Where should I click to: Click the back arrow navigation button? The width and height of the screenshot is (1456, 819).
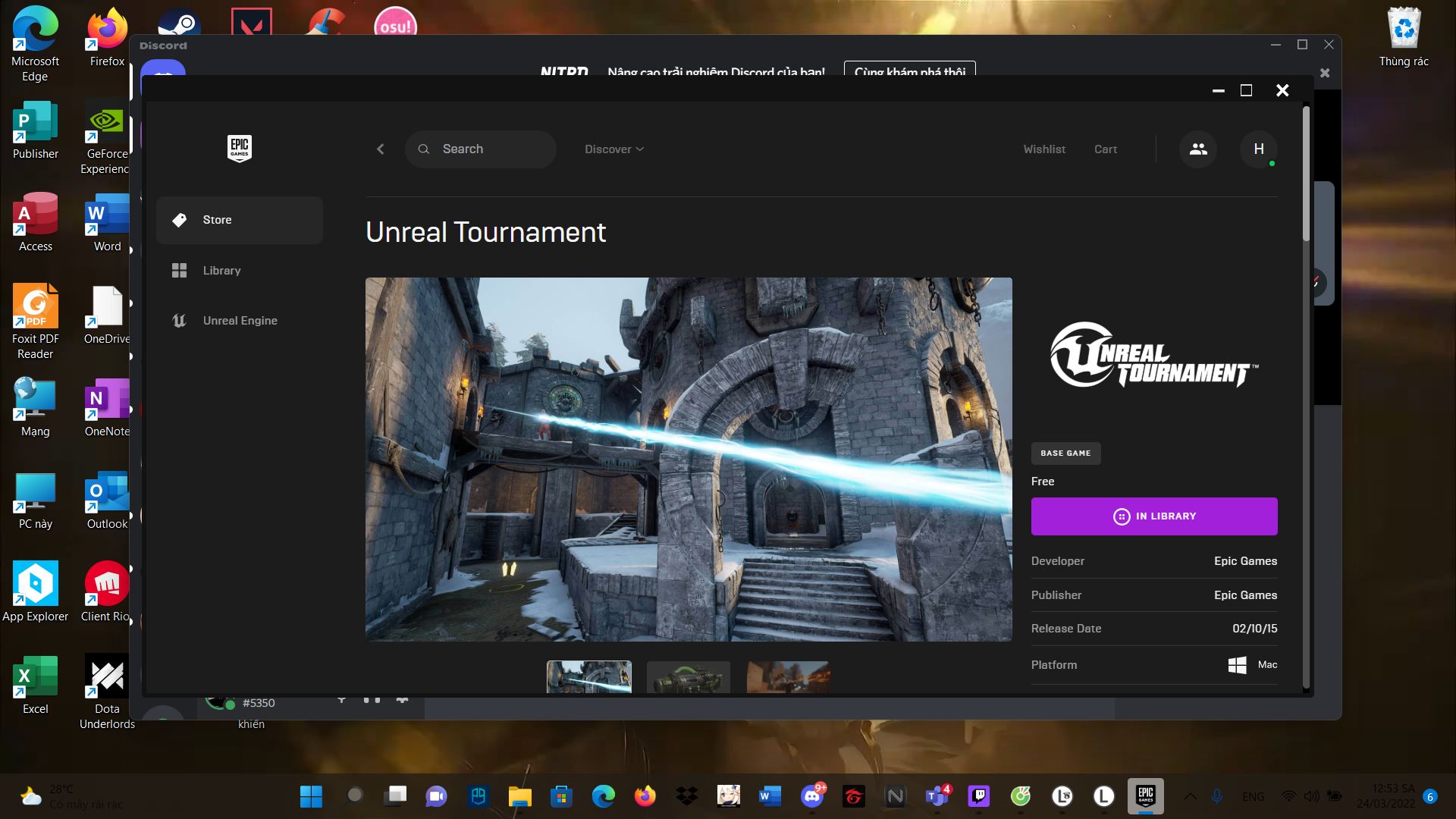pos(381,149)
